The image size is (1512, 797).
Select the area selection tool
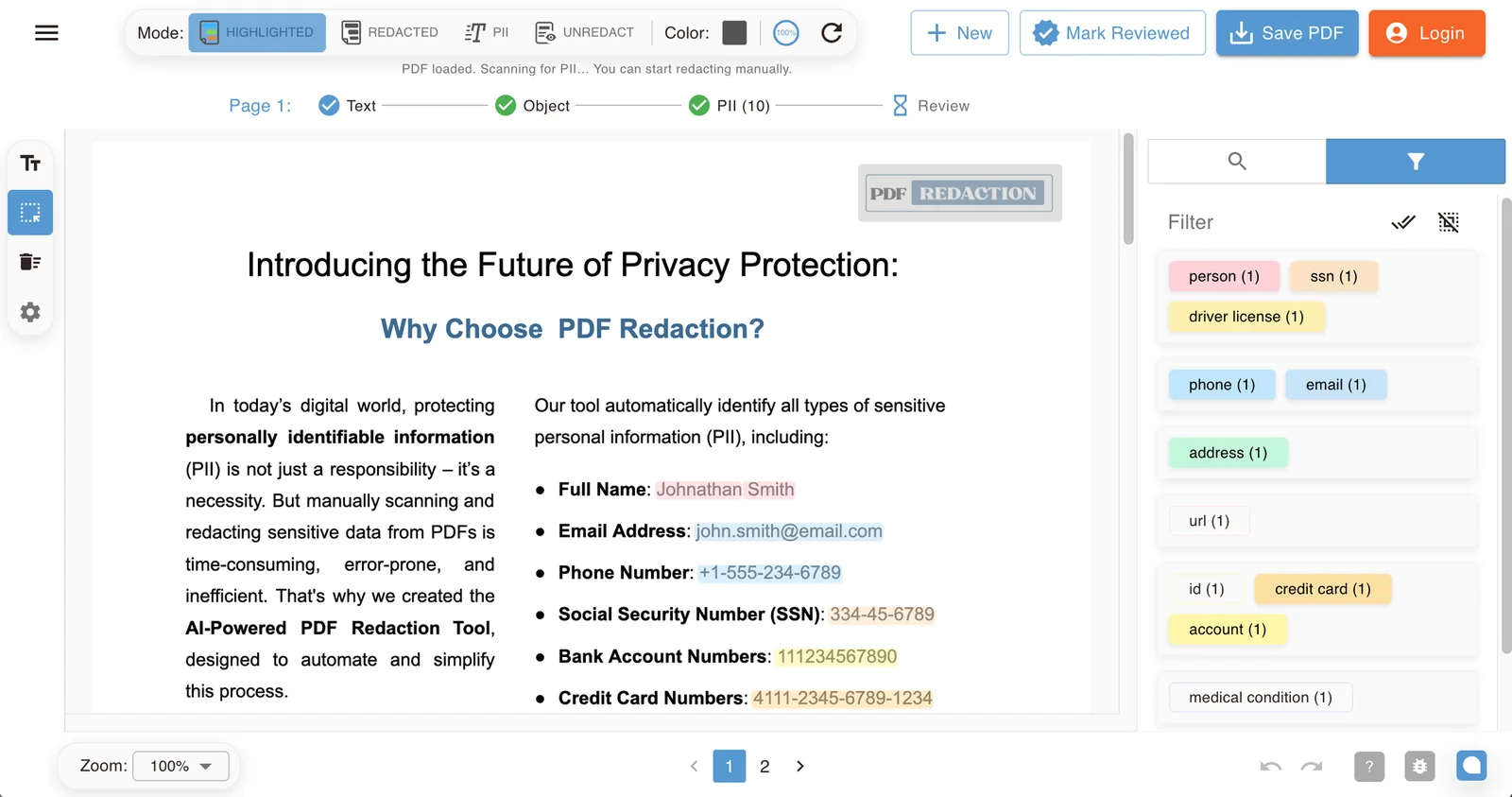(x=30, y=213)
